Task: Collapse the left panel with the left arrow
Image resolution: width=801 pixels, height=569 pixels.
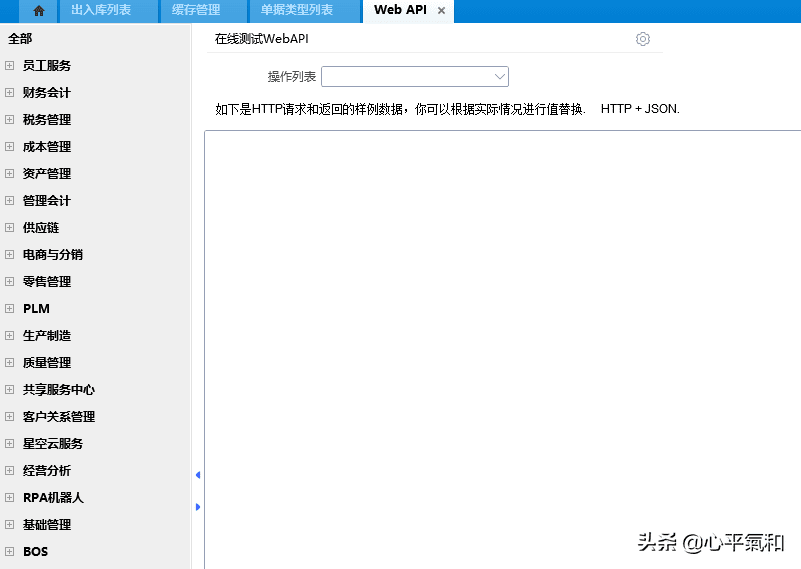Action: coord(198,475)
